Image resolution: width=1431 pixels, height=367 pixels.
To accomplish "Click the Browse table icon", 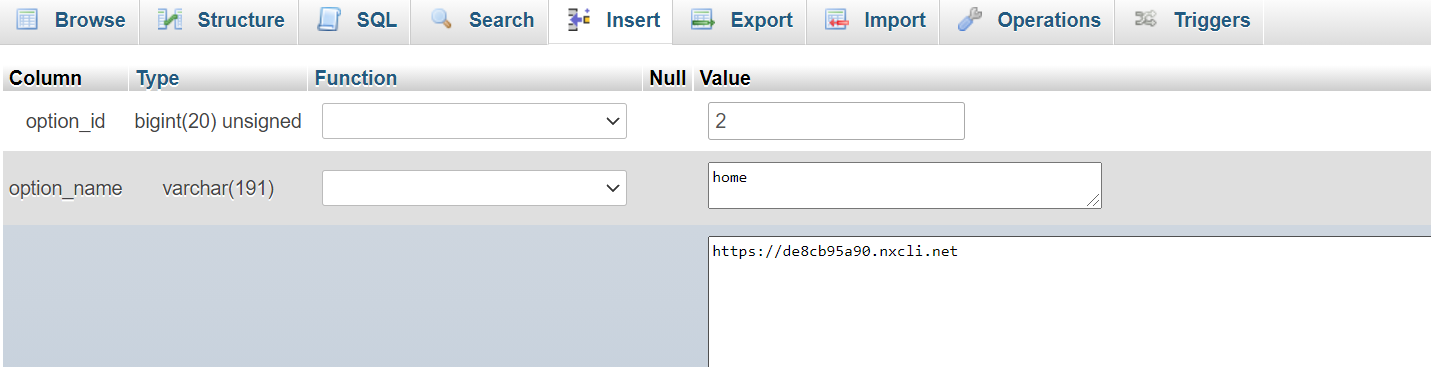I will 28,20.
